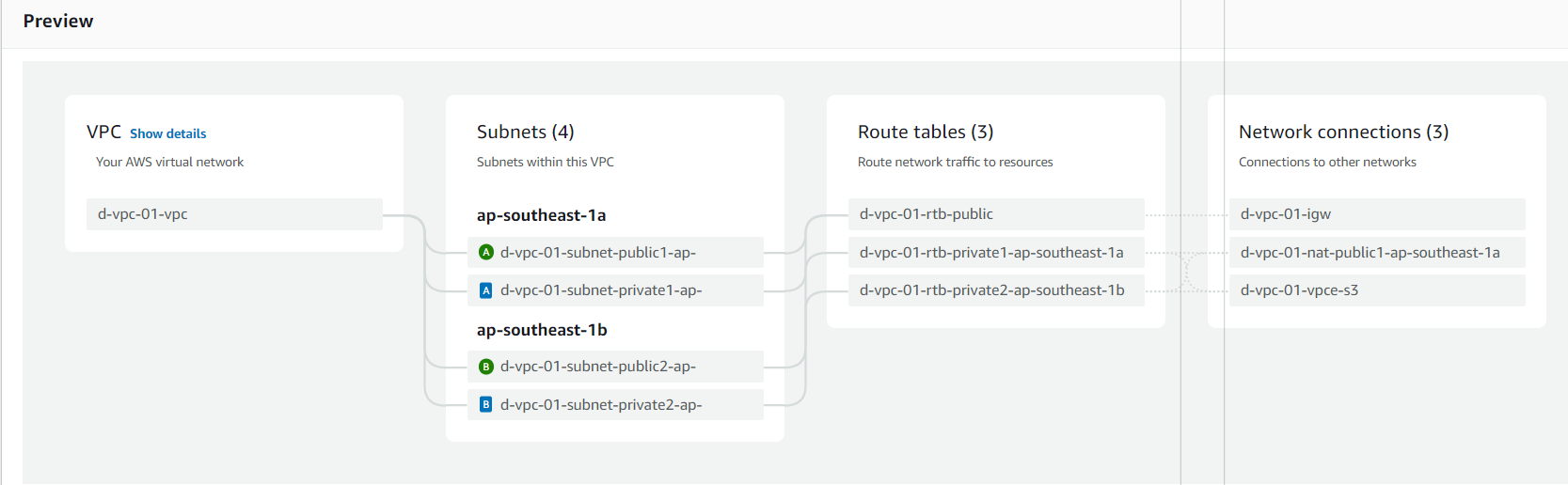Select subnet d-vpc-01-subnet-private1-ap- label
Viewport: 1568px width, 485px height.
point(601,290)
